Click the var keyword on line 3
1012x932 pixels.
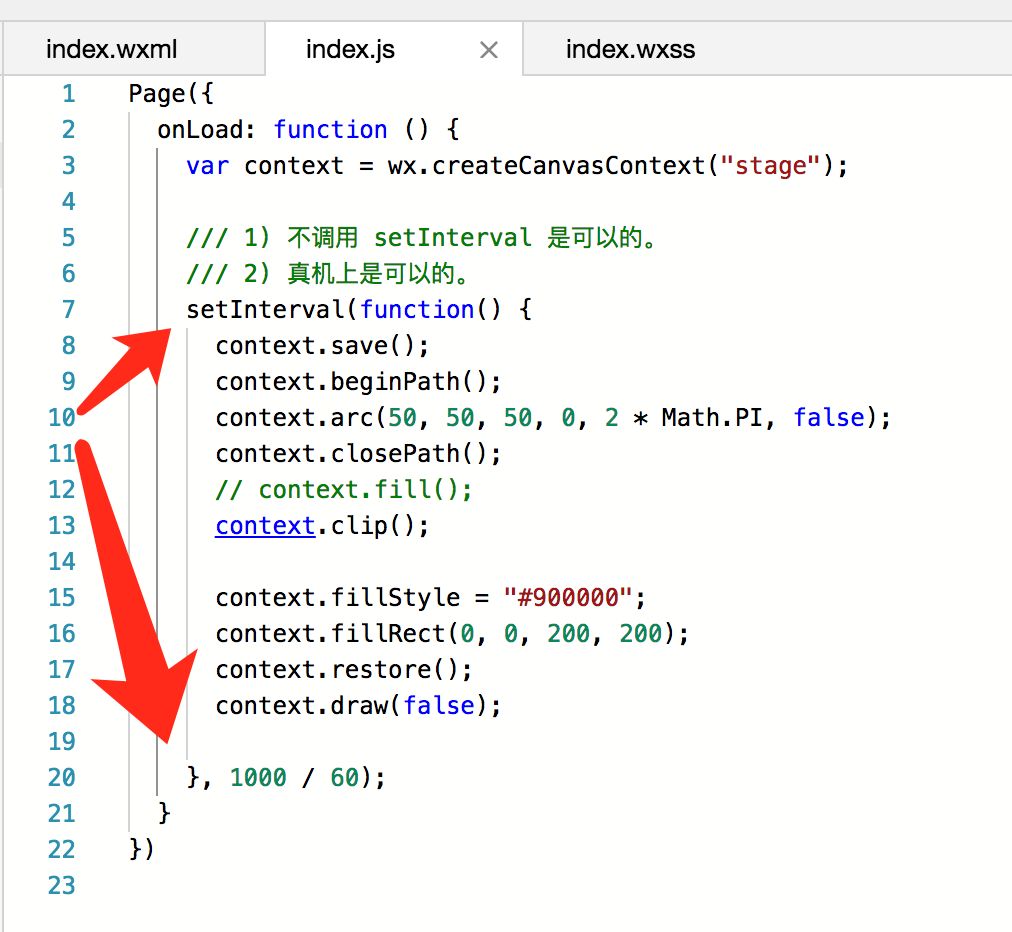click(x=207, y=166)
